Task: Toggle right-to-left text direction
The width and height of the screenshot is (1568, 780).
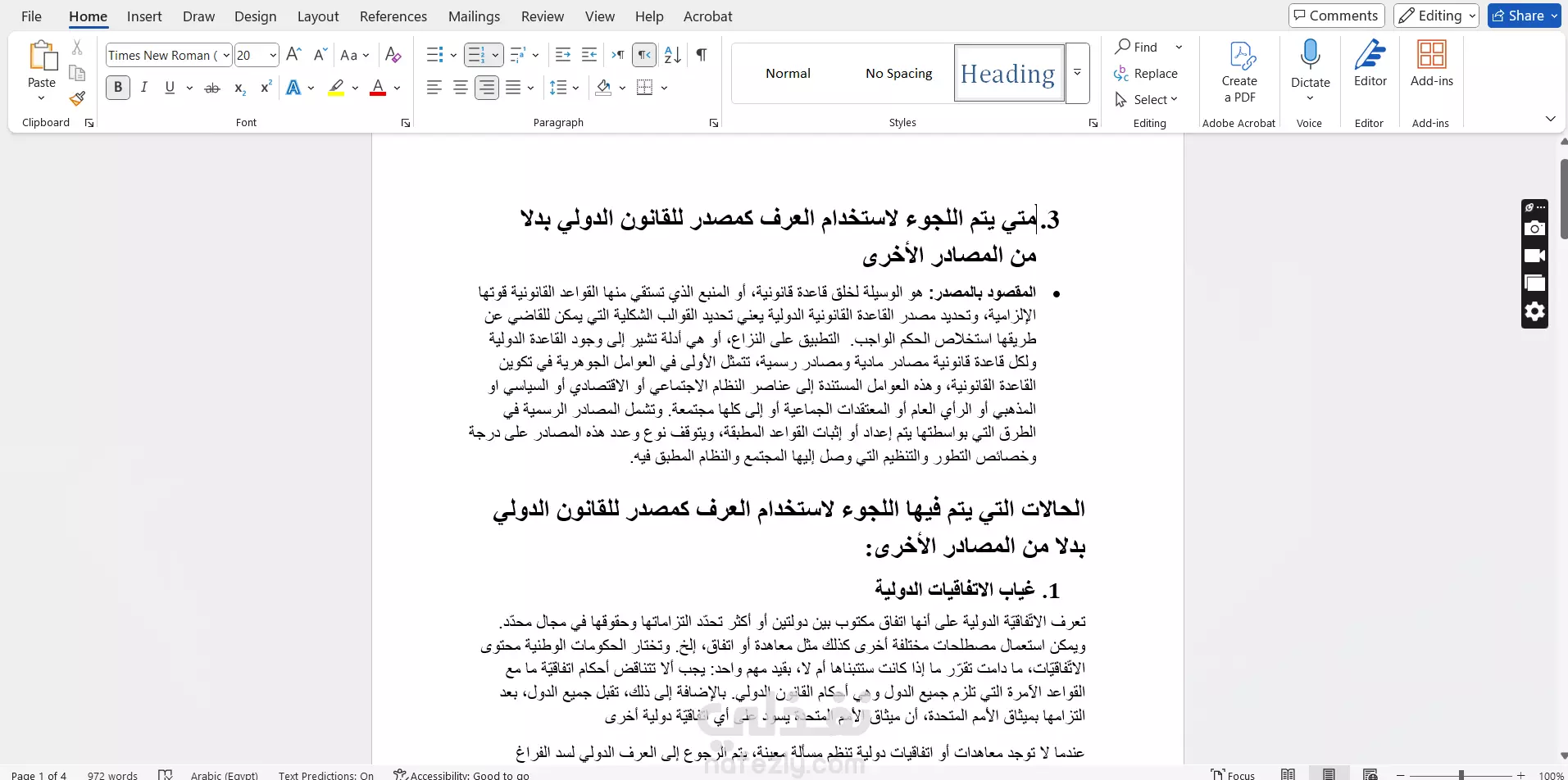Action: pos(645,55)
